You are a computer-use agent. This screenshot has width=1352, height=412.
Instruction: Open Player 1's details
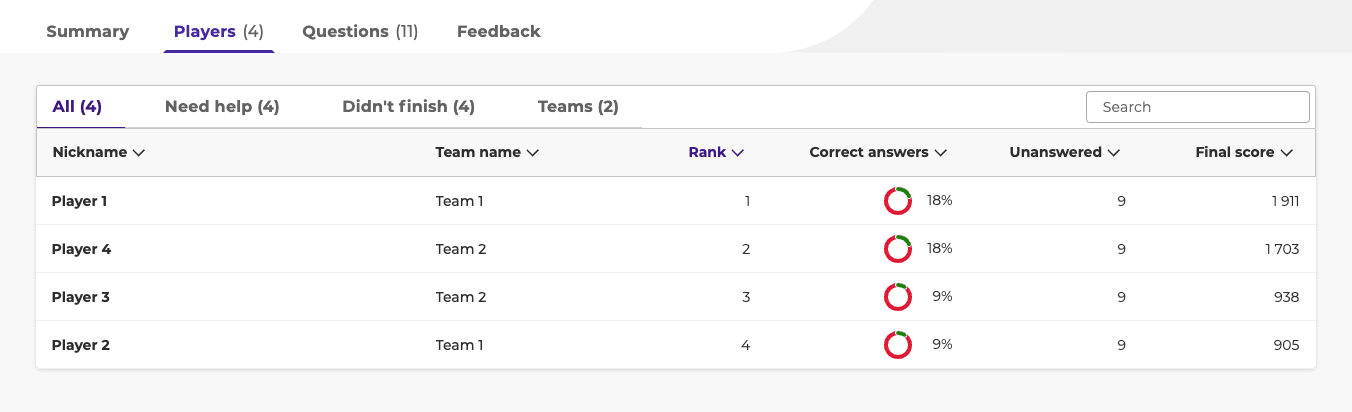coord(80,201)
